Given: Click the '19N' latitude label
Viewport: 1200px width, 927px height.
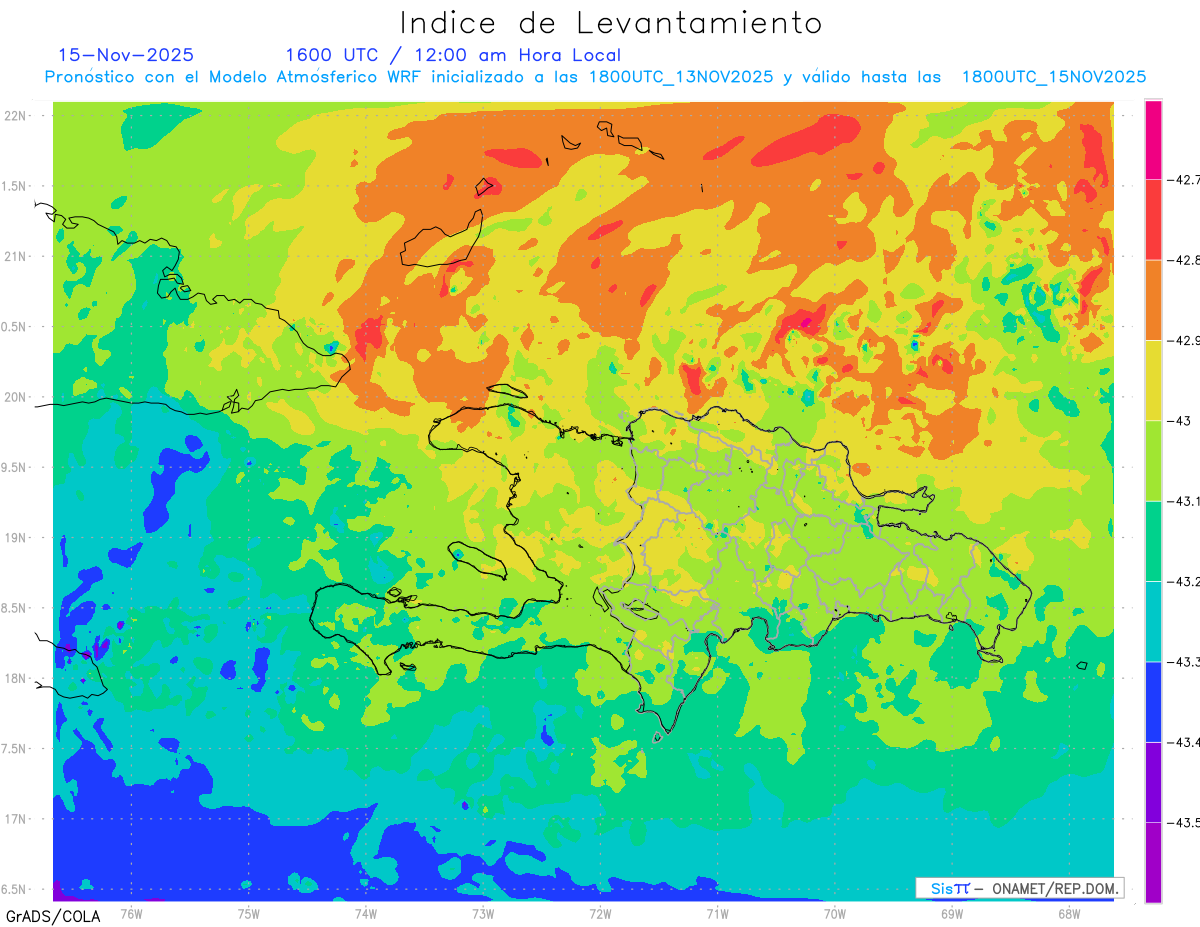Looking at the screenshot, I should click(17, 537).
